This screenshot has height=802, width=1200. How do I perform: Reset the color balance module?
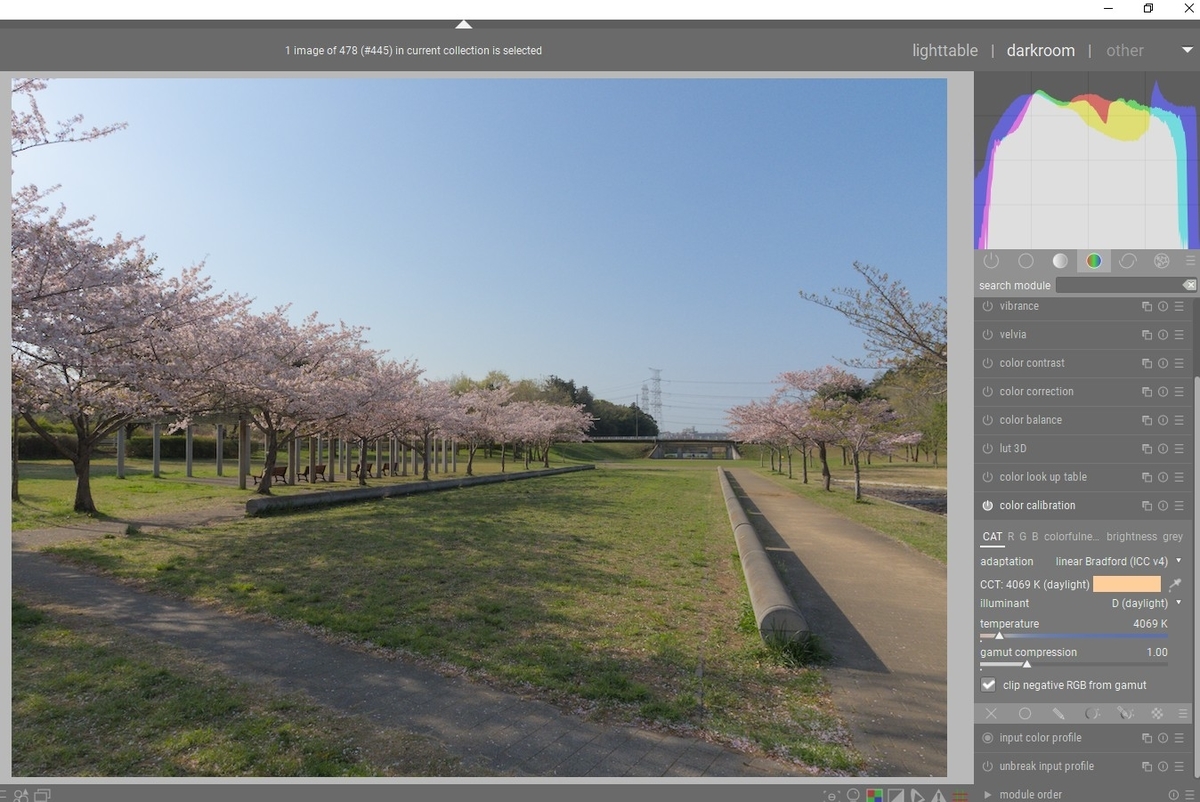[1163, 421]
